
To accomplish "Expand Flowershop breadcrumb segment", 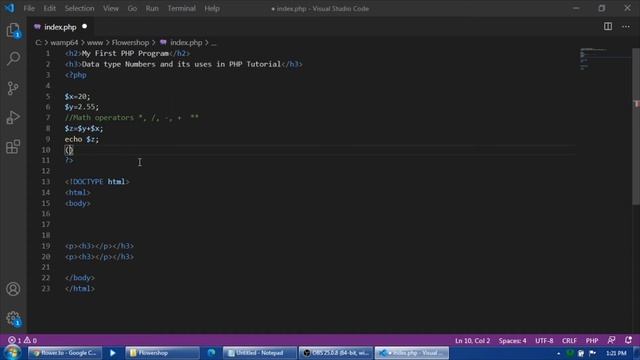I will point(130,42).
